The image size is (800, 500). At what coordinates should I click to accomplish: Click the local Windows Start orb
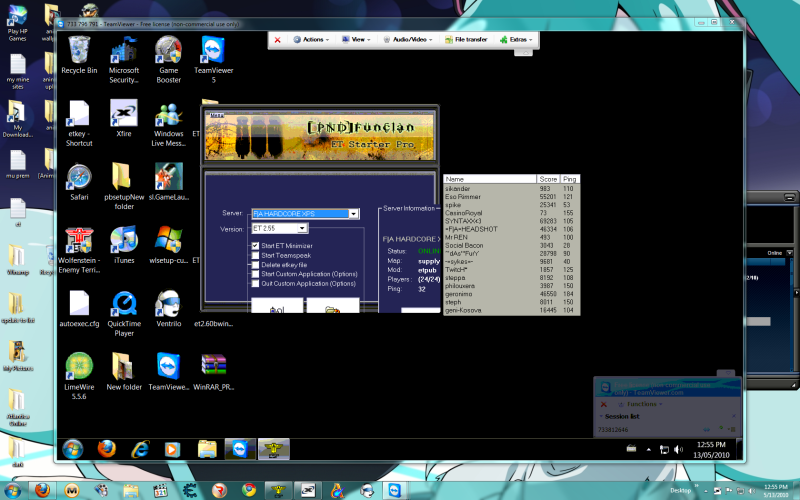pos(10,491)
